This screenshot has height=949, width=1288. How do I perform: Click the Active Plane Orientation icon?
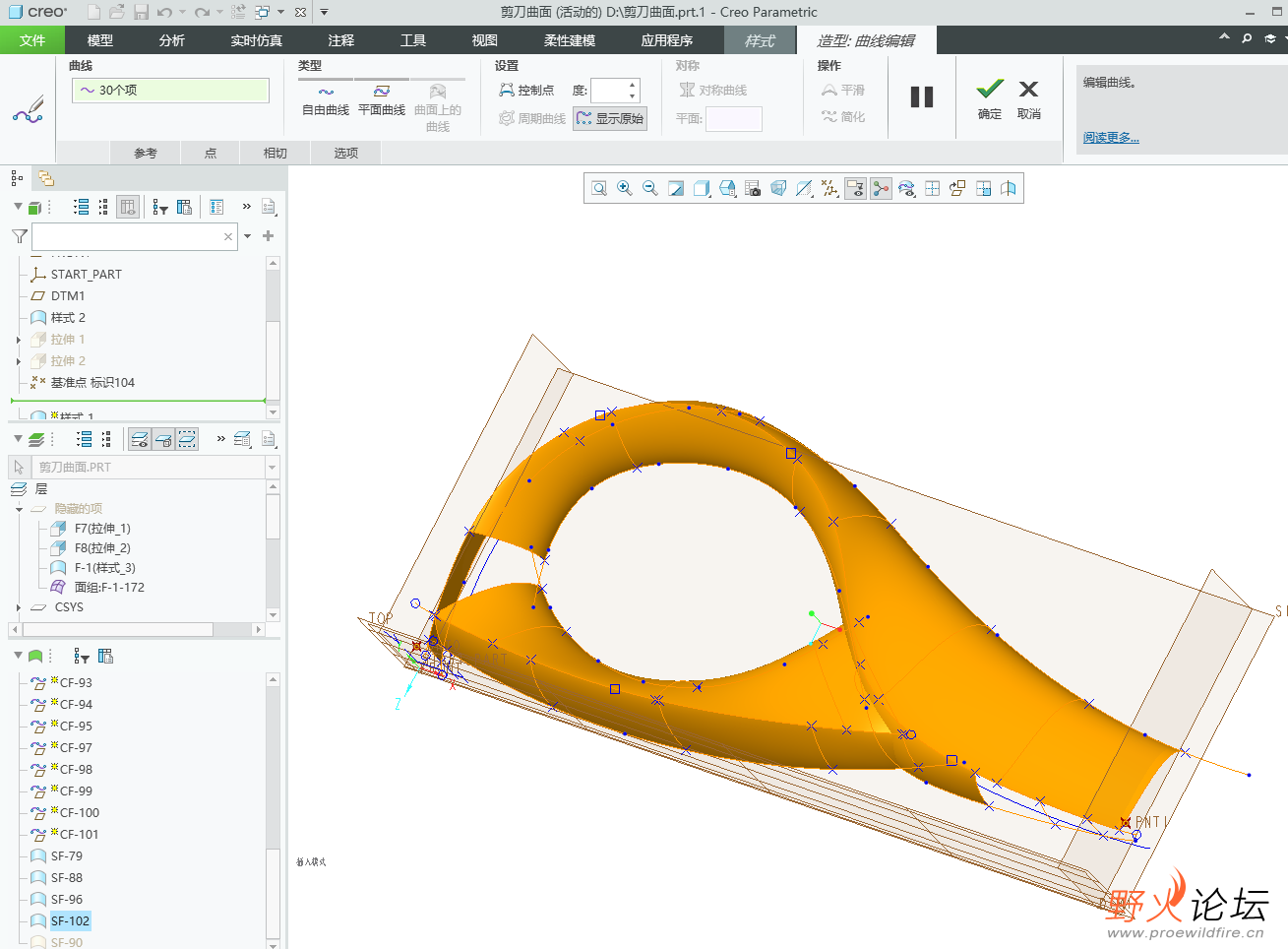coord(957,188)
